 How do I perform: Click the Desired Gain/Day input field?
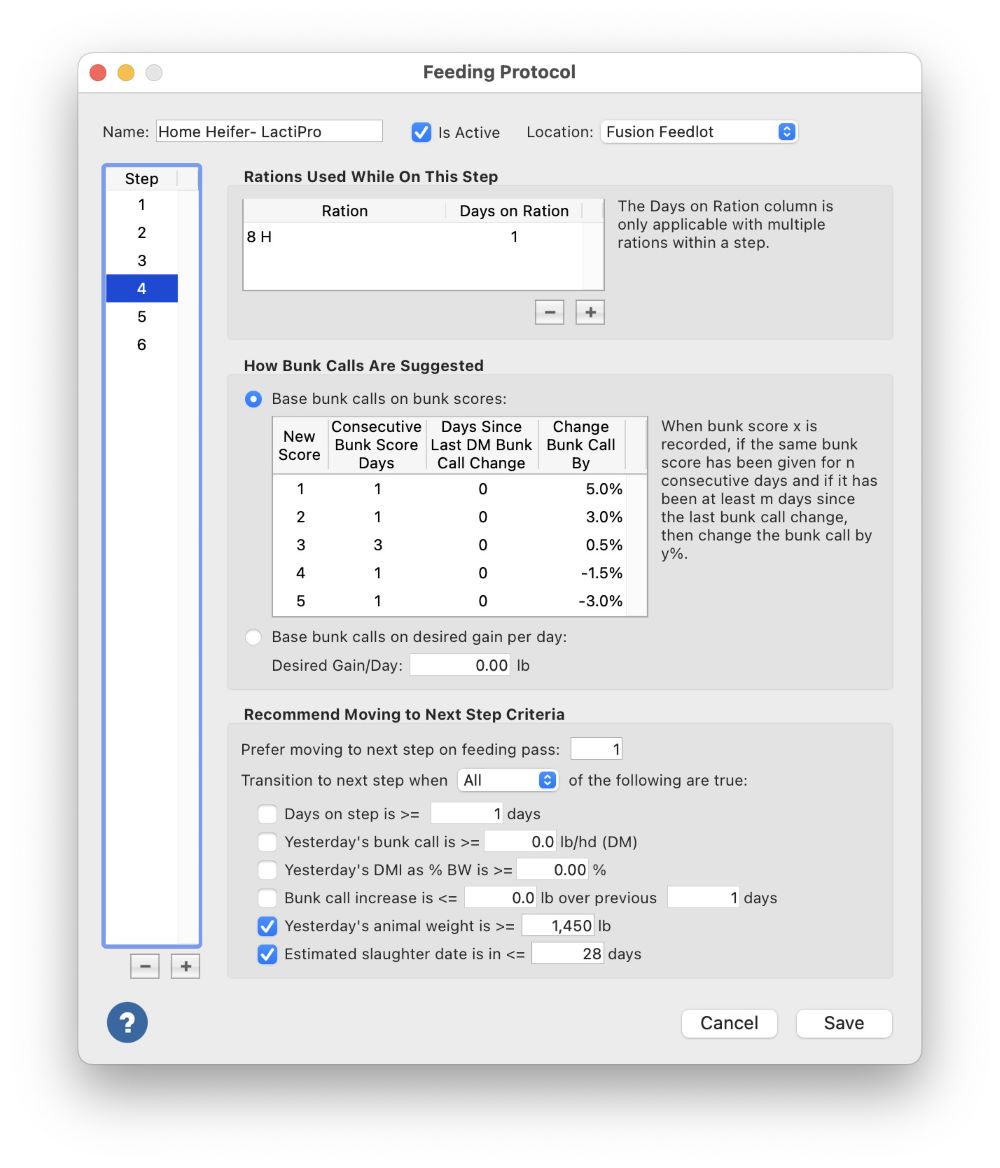(461, 665)
